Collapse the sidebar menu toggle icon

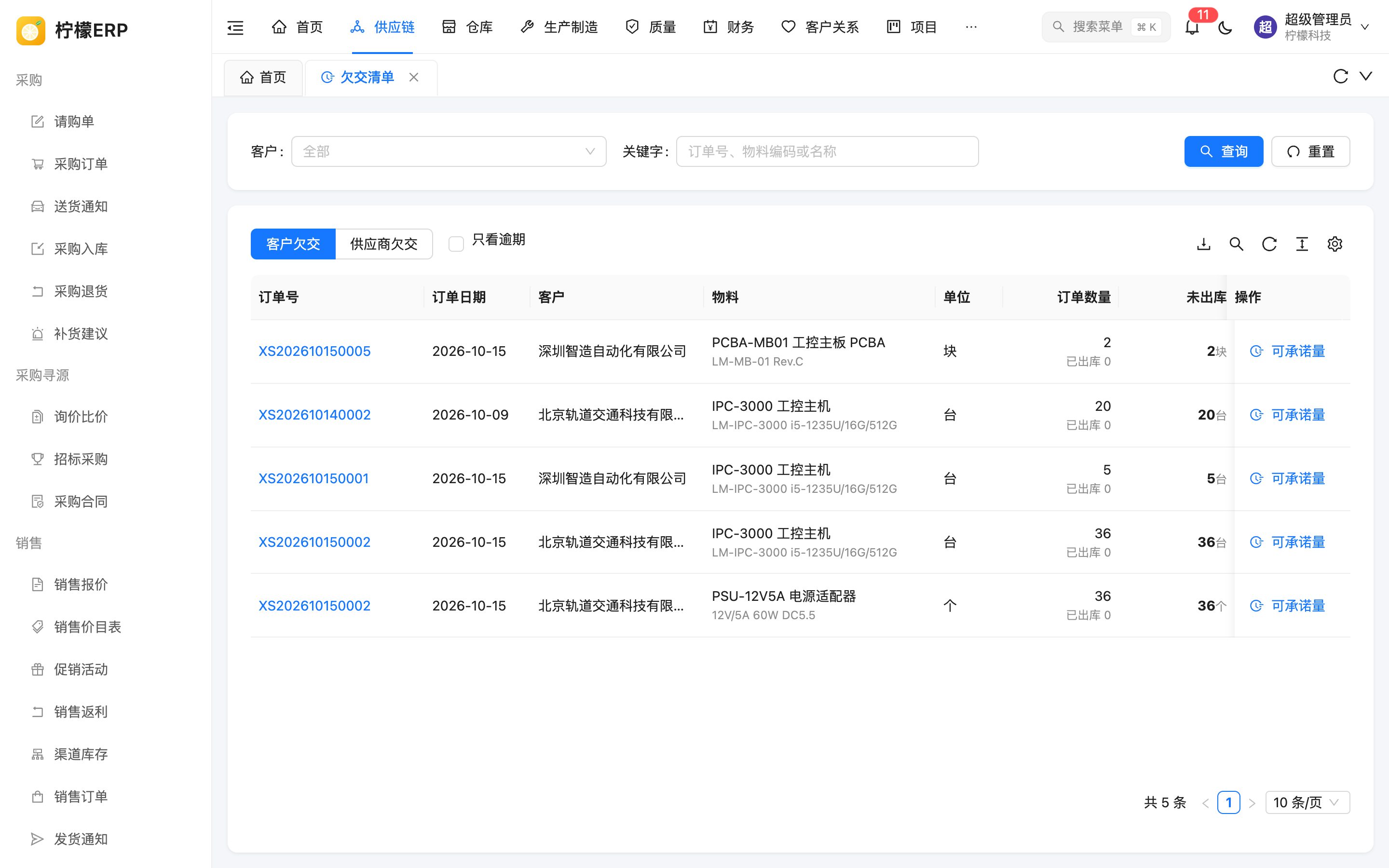click(235, 27)
